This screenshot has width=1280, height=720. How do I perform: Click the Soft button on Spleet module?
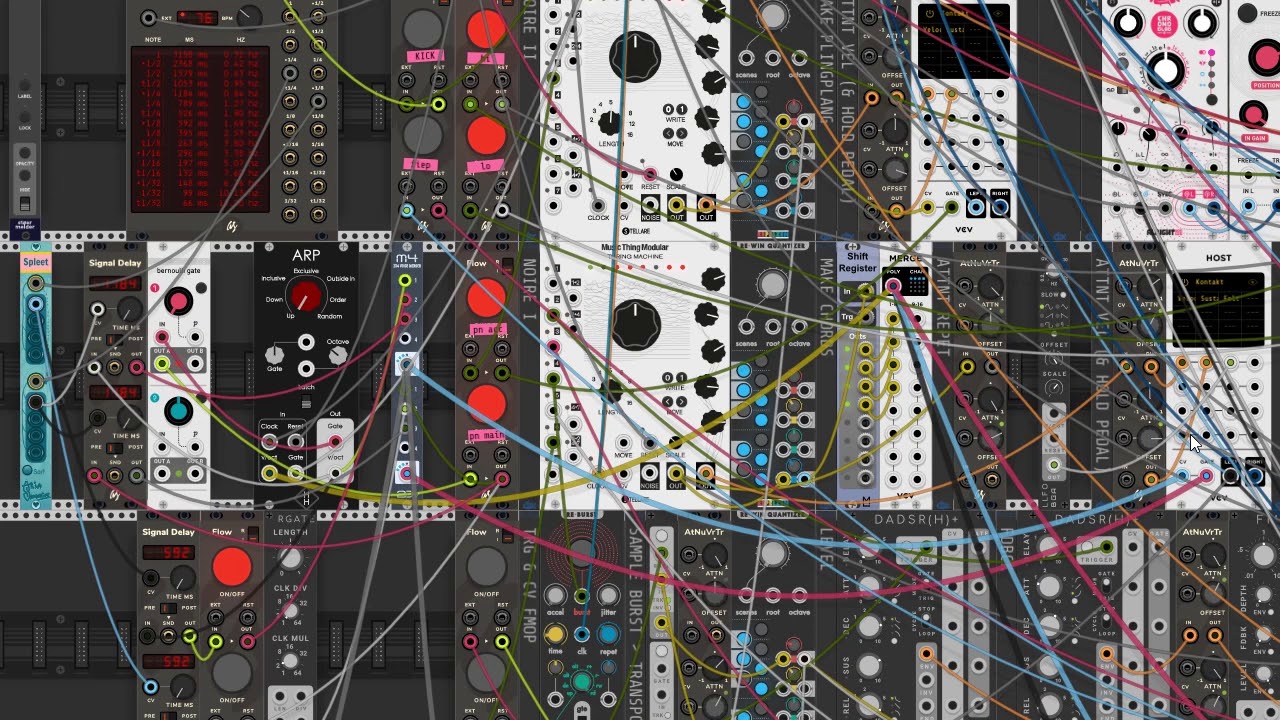pyautogui.click(x=28, y=470)
